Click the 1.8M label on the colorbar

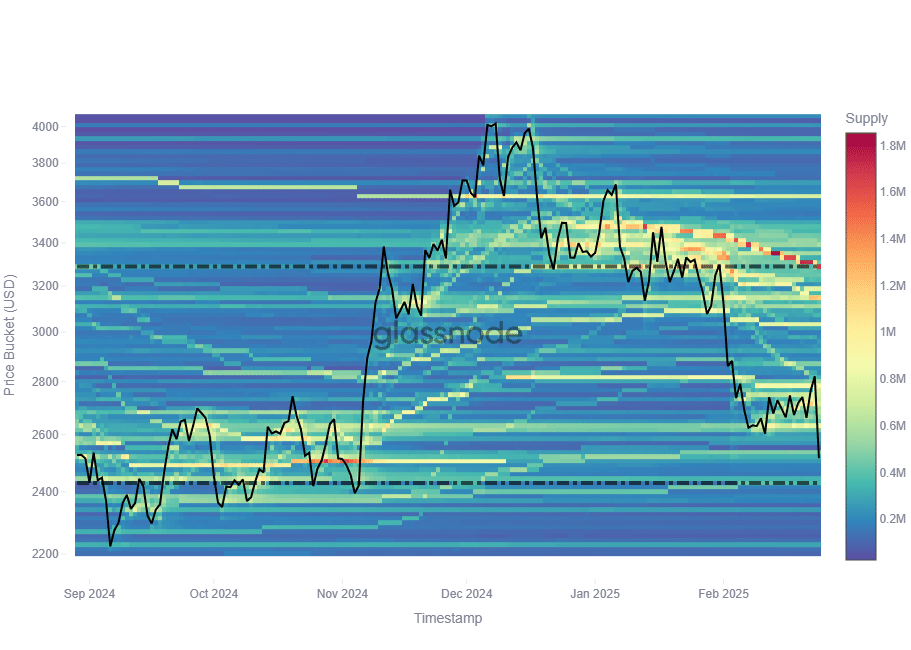[893, 146]
